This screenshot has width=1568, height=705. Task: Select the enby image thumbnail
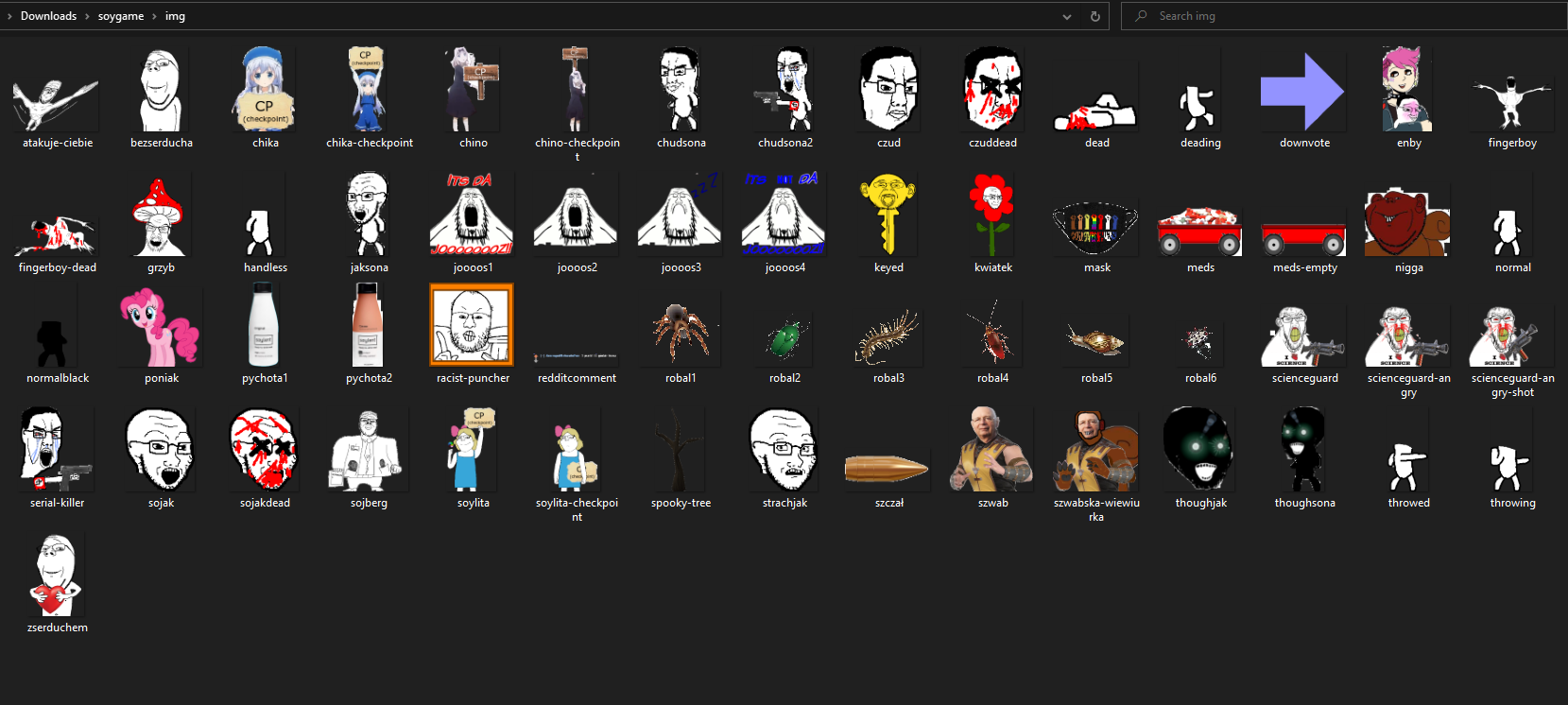[1407, 89]
